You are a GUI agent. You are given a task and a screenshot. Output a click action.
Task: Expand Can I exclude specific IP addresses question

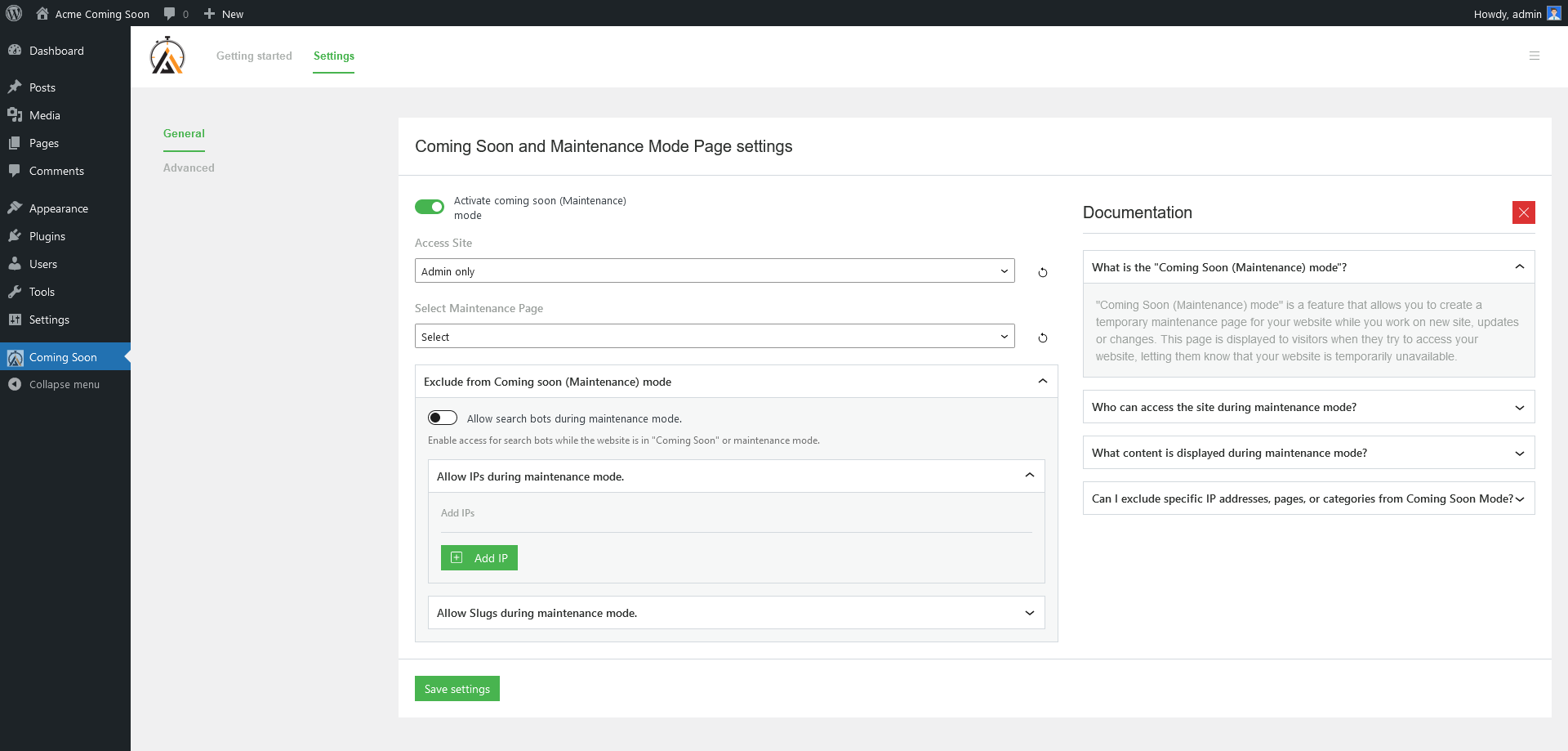pyautogui.click(x=1309, y=498)
